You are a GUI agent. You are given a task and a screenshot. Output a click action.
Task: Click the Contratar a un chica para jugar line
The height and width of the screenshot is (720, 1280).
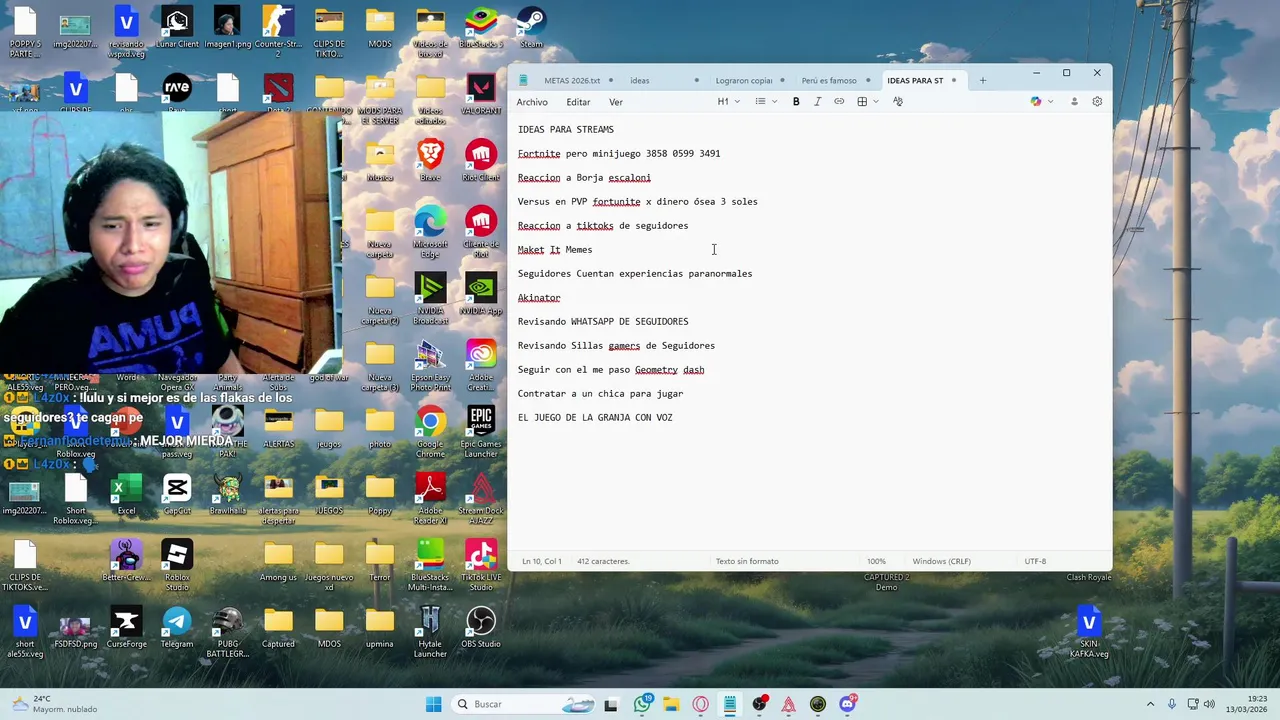pos(600,394)
